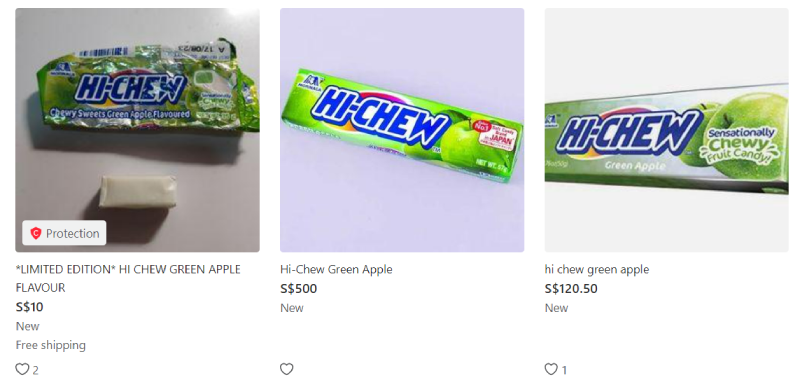800x387 pixels.
Task: Favorite the S$120.50 hi chew listing
Action: [x=551, y=369]
